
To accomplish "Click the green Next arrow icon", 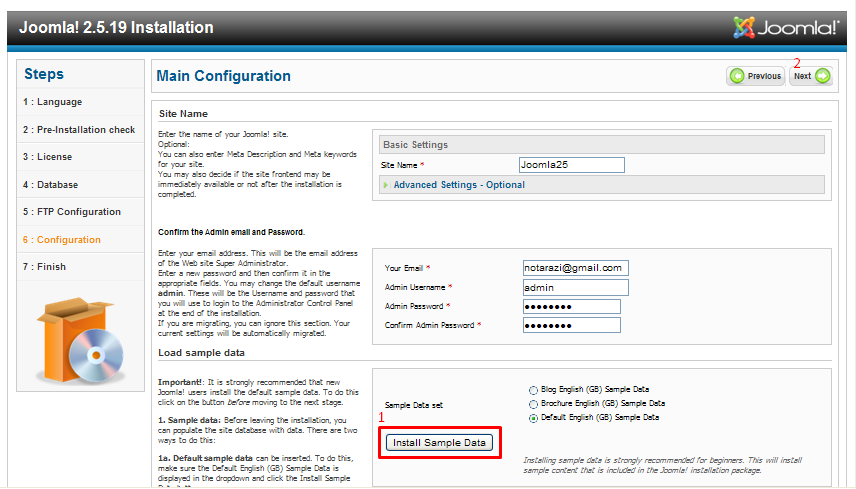I will [823, 76].
